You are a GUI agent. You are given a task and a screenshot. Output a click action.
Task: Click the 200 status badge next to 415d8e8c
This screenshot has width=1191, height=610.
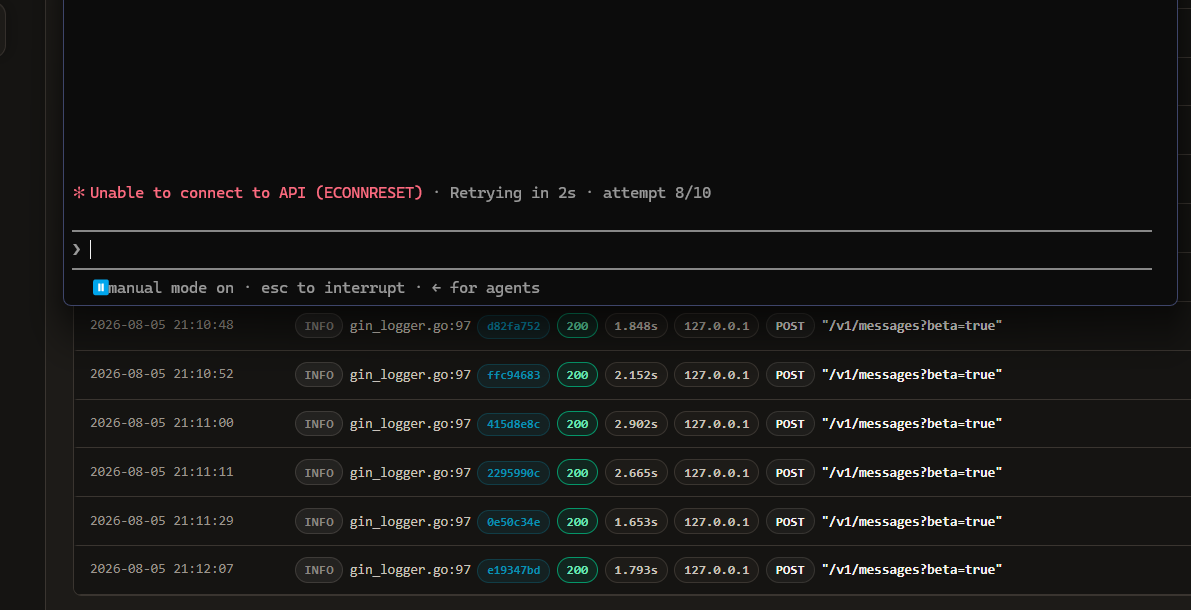tap(577, 424)
